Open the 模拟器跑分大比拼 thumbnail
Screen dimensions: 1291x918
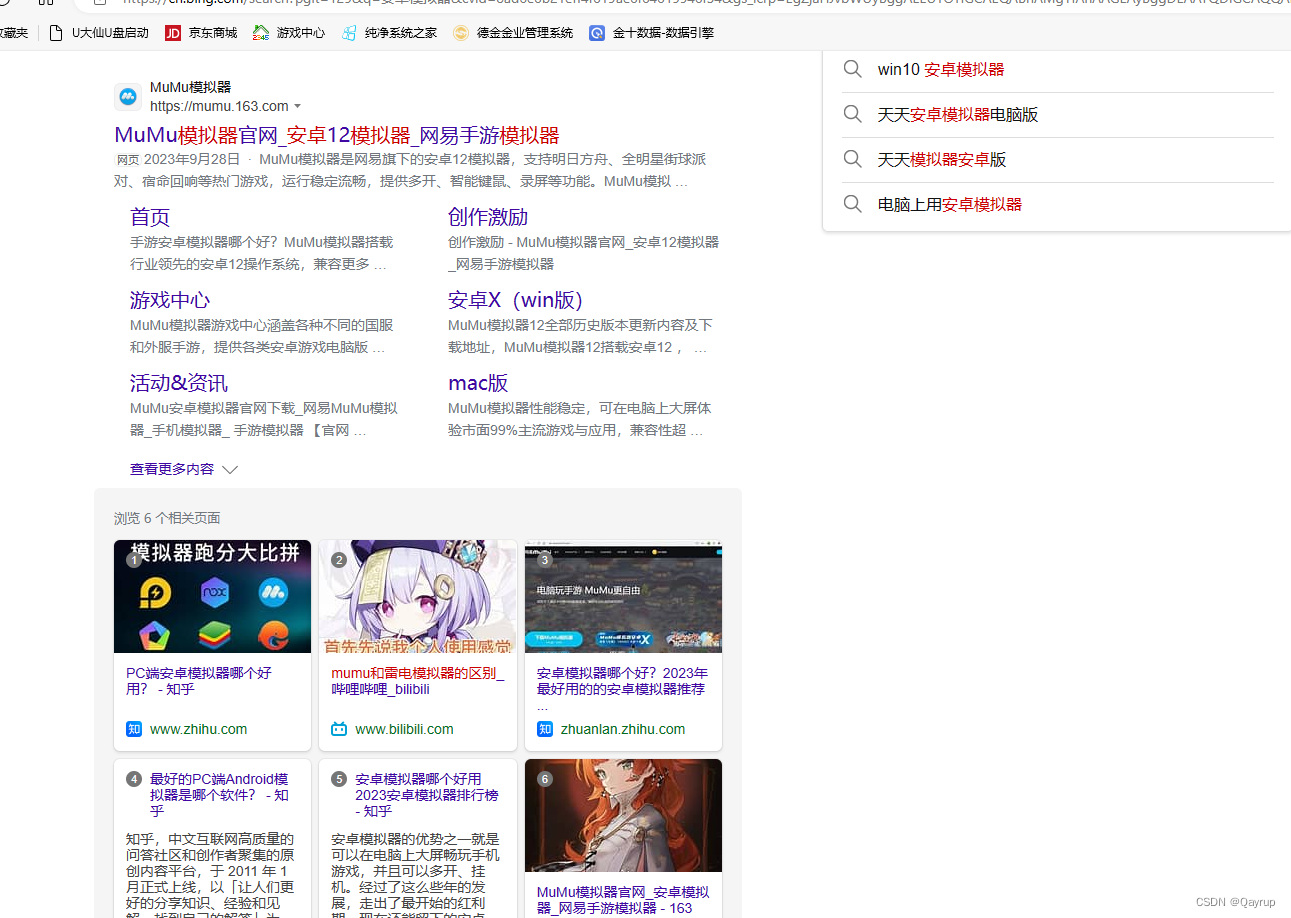pos(212,597)
